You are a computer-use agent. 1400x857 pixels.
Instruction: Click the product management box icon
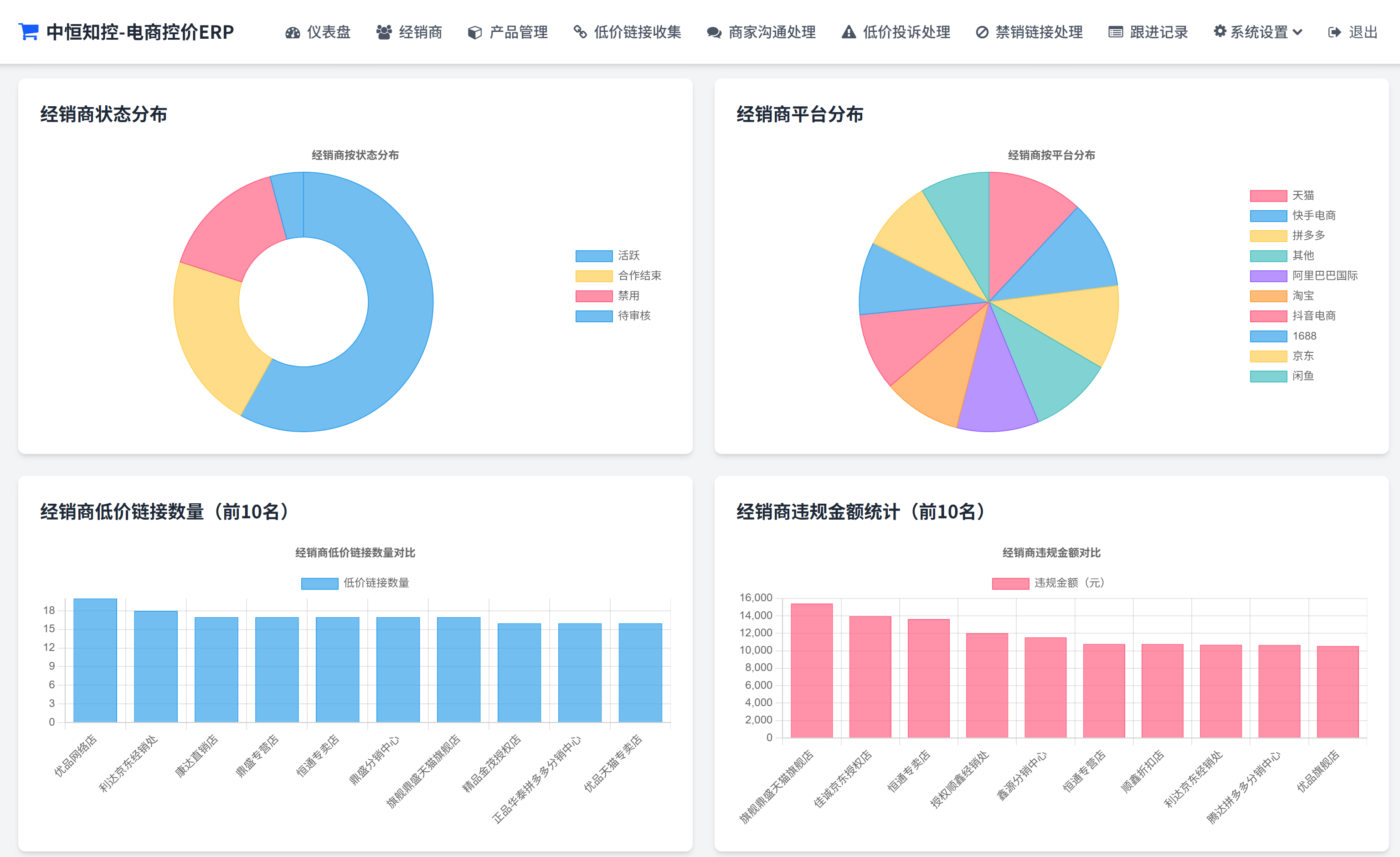[x=474, y=32]
